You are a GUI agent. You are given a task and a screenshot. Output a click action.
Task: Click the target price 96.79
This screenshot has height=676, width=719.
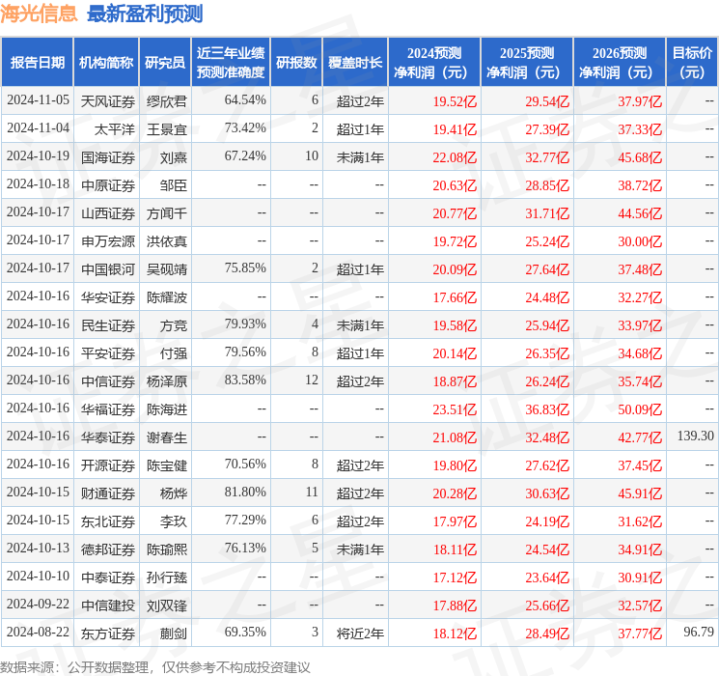coord(699,632)
